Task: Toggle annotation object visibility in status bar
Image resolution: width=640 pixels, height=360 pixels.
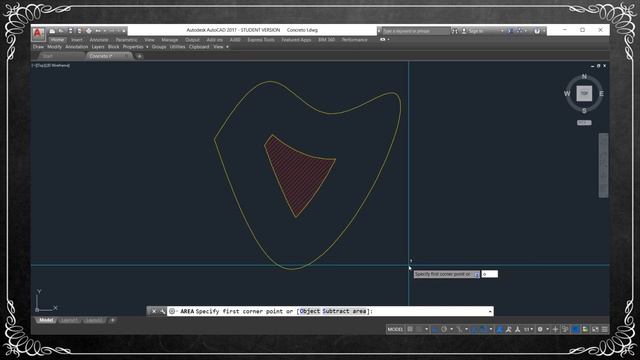Action: click(x=500, y=329)
